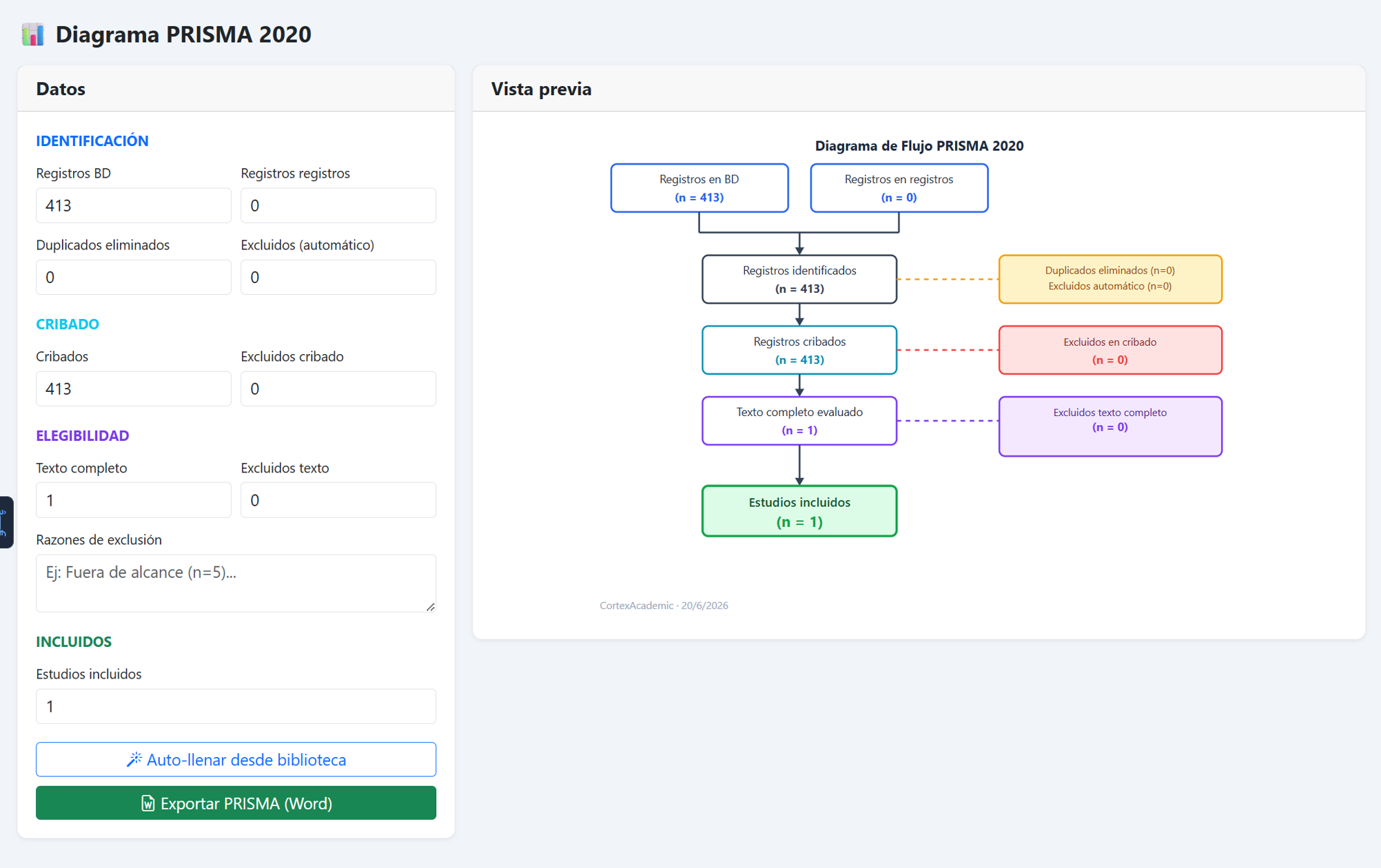The image size is (1381, 868).
Task: Click Auto-llenar desde biblioteca button
Action: click(236, 759)
